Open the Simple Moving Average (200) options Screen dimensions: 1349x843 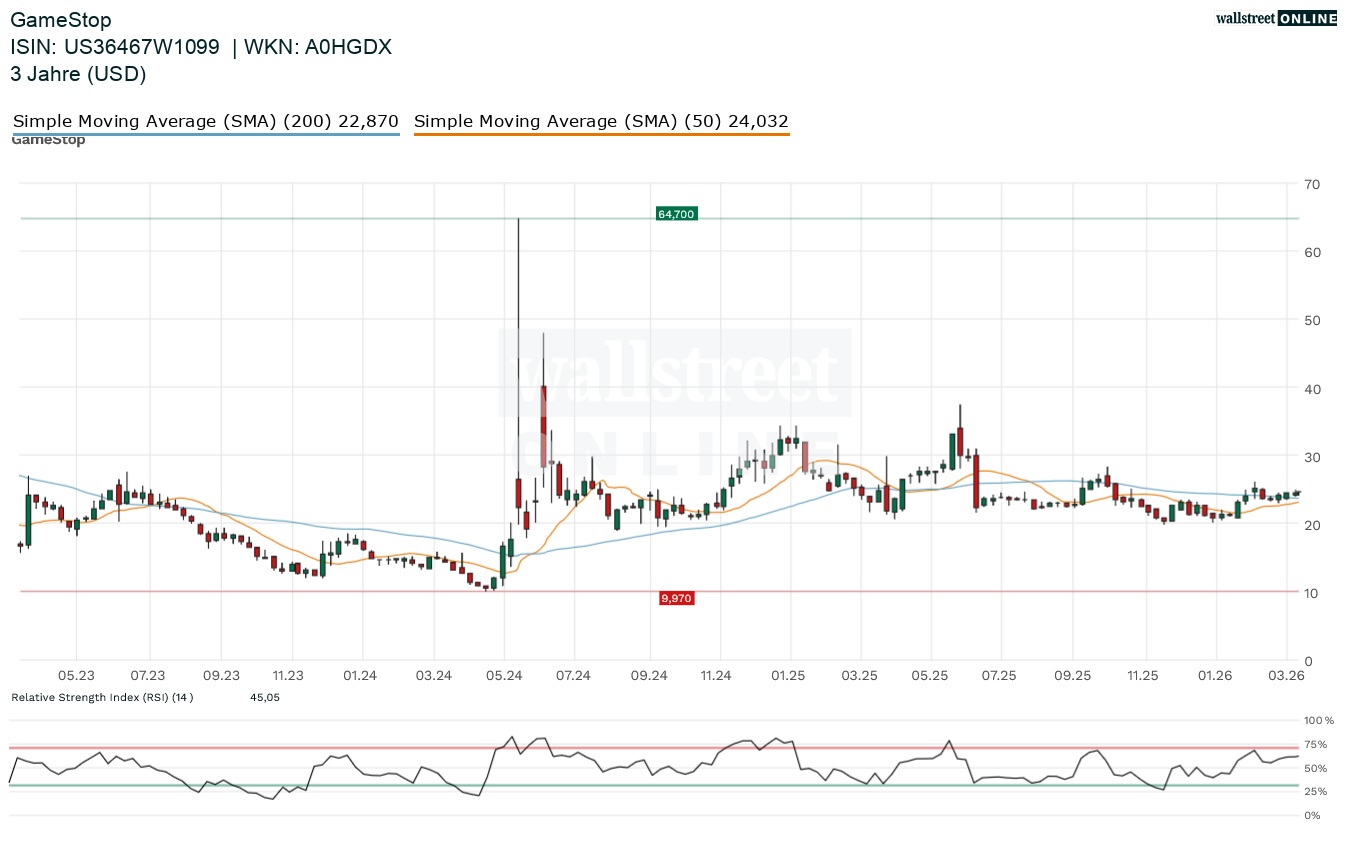204,121
